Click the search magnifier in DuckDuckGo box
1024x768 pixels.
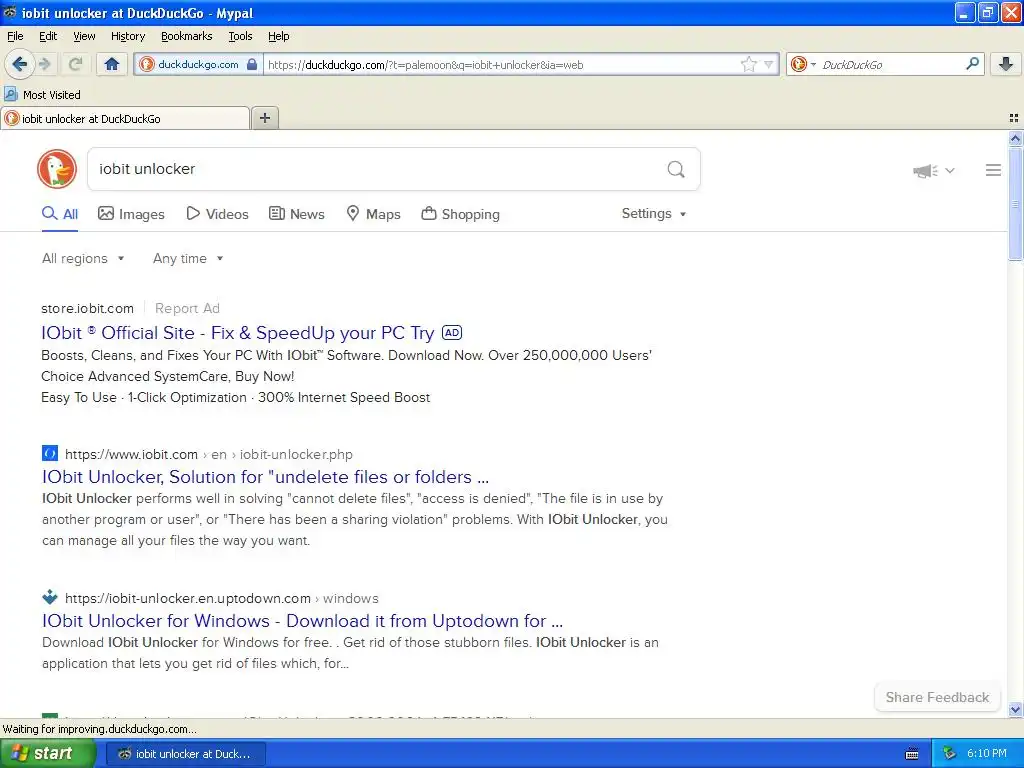(676, 170)
